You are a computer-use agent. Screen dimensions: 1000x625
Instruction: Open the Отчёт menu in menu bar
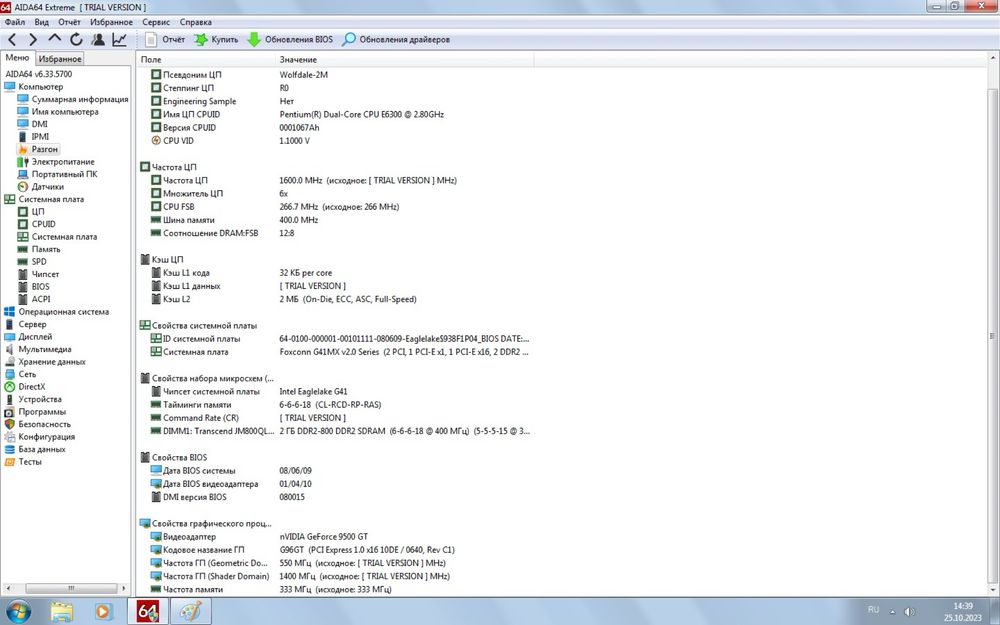[x=70, y=22]
